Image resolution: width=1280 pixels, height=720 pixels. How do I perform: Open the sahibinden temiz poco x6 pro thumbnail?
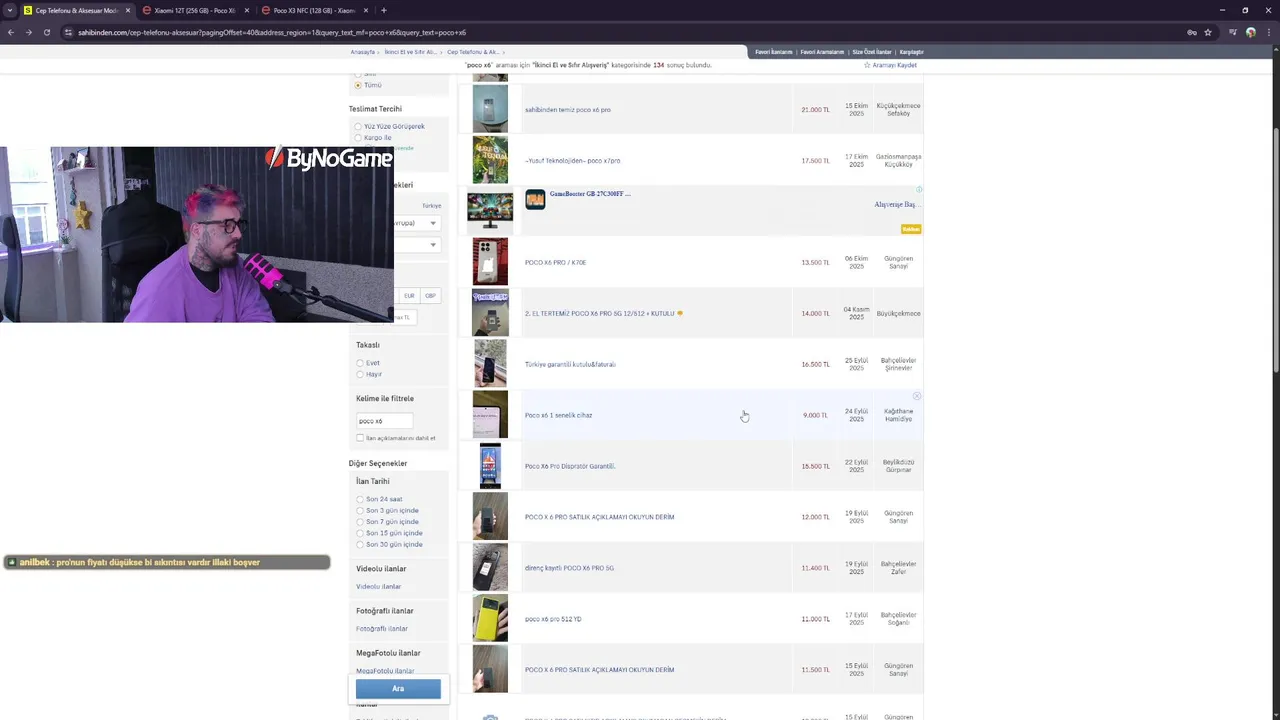point(490,109)
